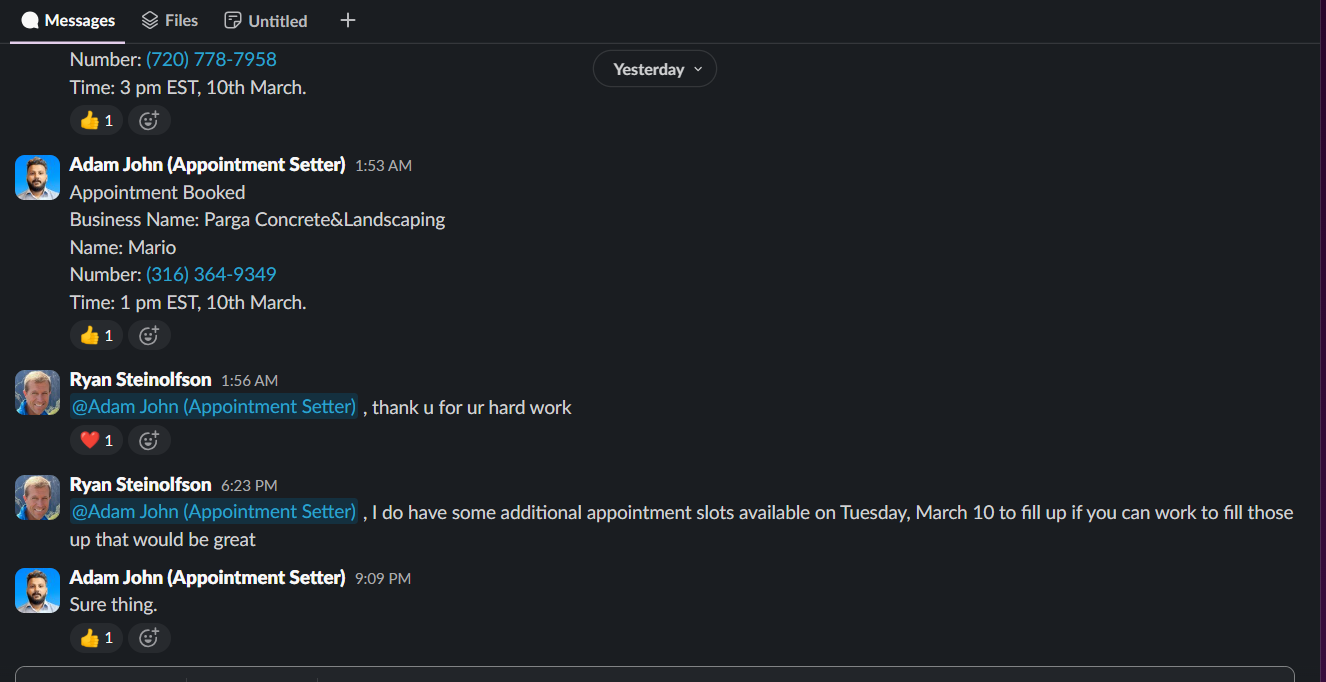Screen dimensions: 1326x682
Task: Toggle heart reaction on thank-you message
Action: point(96,440)
